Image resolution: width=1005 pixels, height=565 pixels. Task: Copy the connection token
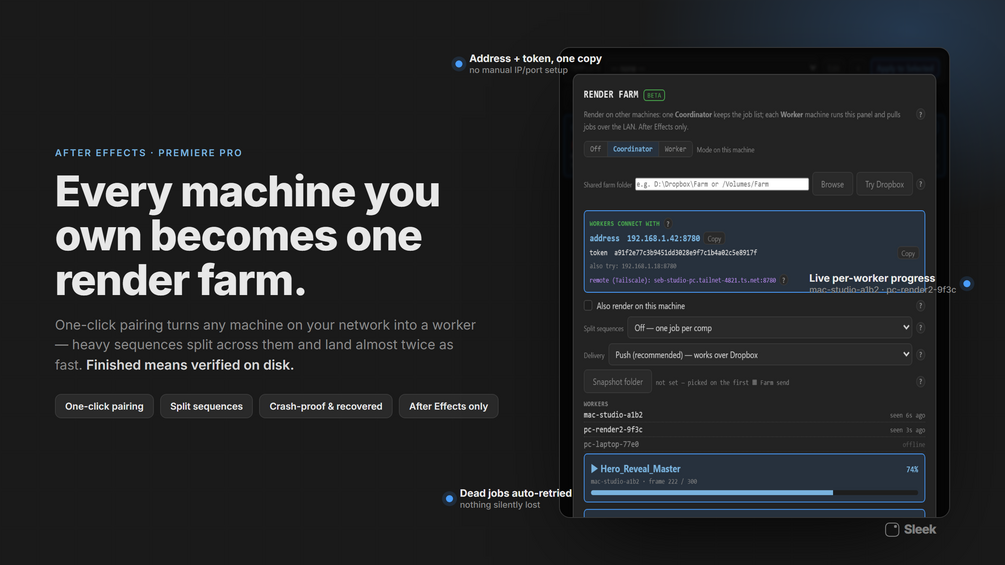908,253
